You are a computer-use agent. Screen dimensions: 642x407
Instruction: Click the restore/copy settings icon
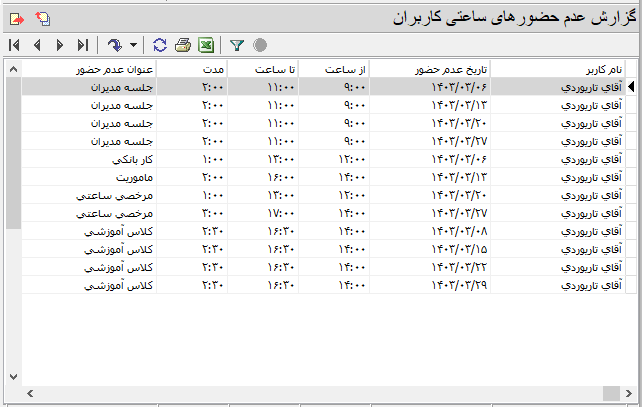coord(42,19)
